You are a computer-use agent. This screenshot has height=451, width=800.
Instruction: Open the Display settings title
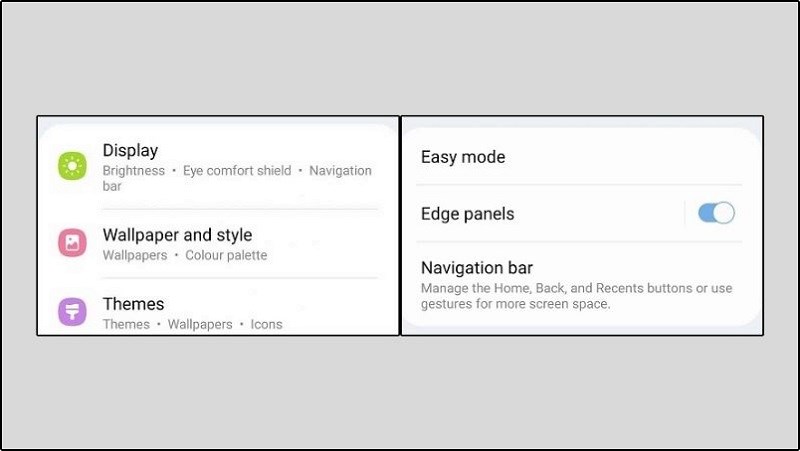tap(130, 151)
